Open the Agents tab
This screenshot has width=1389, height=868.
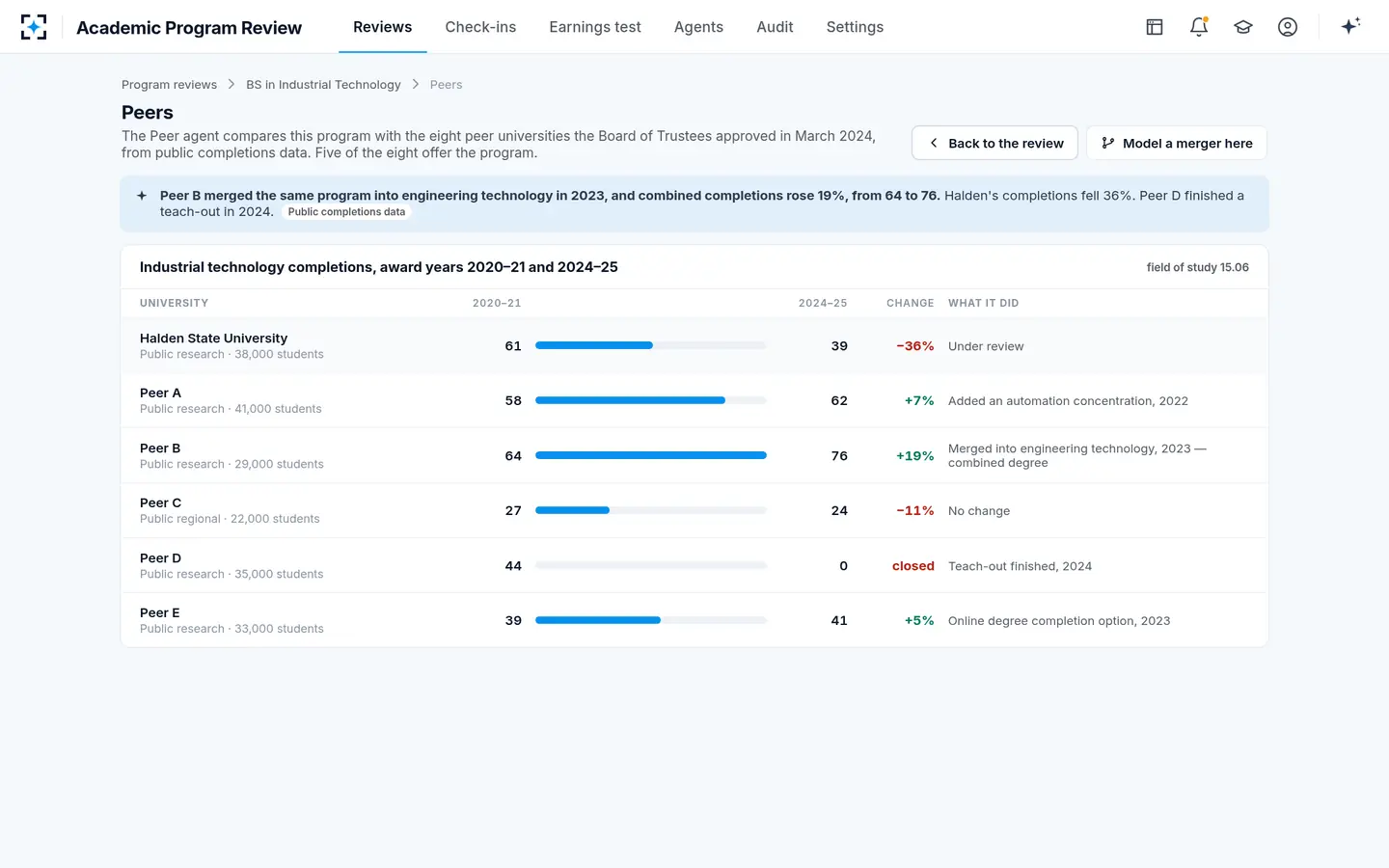point(698,27)
